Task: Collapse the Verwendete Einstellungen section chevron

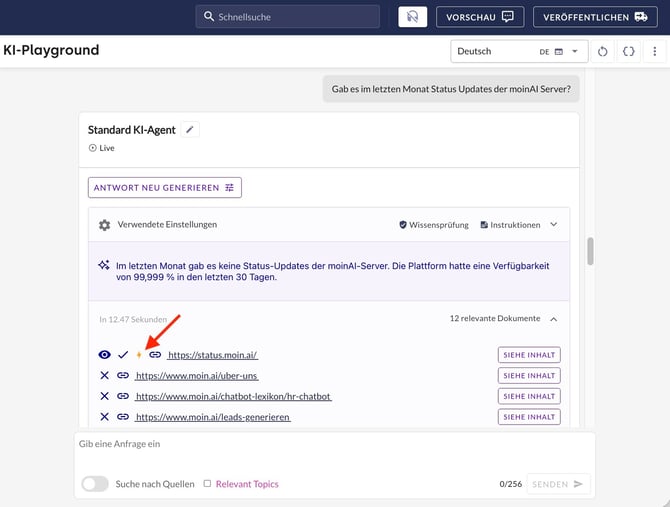Action: coord(554,225)
